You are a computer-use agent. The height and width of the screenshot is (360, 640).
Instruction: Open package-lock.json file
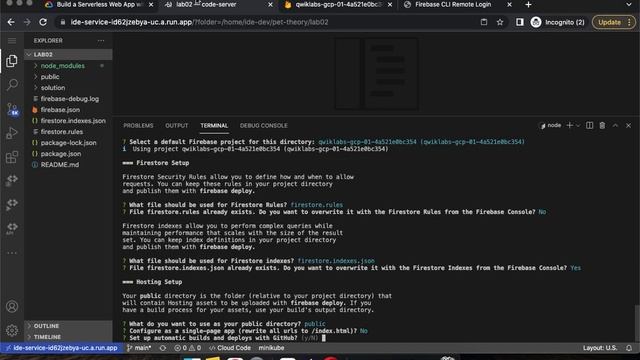(68, 143)
